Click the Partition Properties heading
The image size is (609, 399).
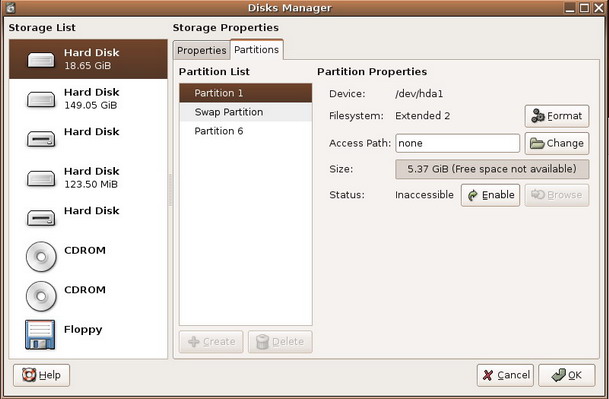pyautogui.click(x=372, y=72)
